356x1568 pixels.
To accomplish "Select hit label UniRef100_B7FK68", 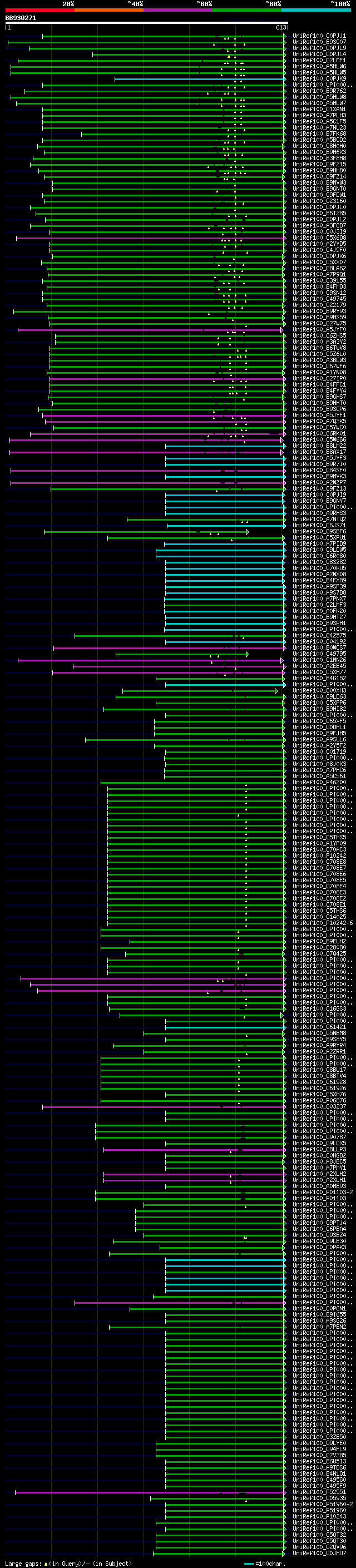I will [319, 134].
